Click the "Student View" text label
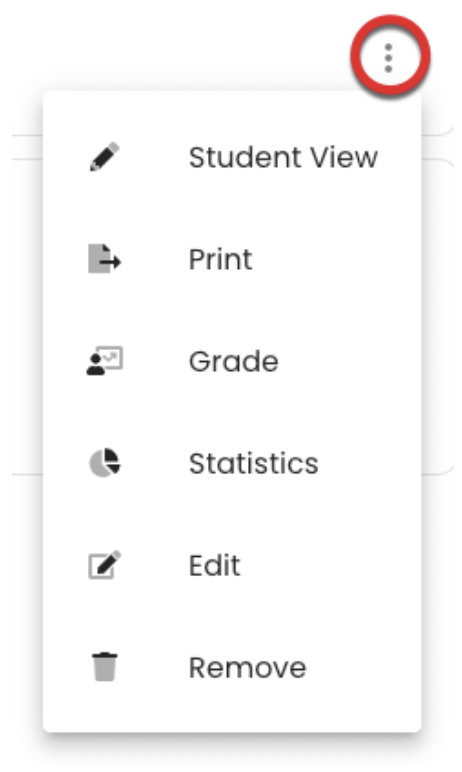This screenshot has height=772, width=462. click(x=283, y=158)
